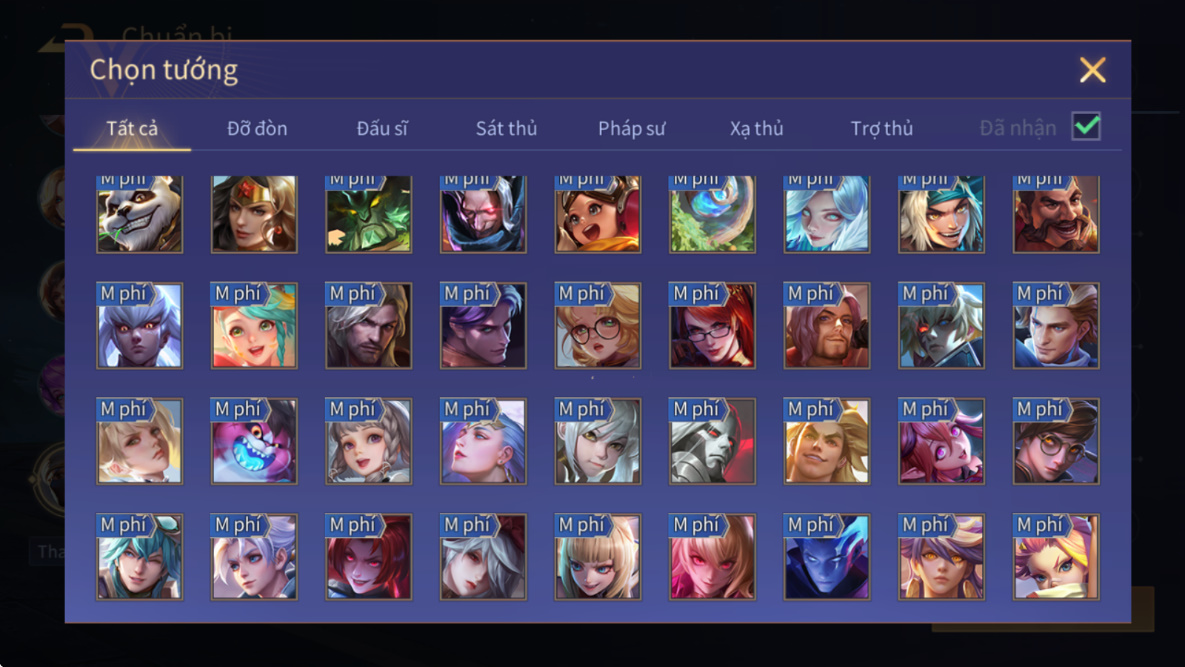Select the teal-haired winking hero
This screenshot has height=667, width=1185.
[140, 557]
